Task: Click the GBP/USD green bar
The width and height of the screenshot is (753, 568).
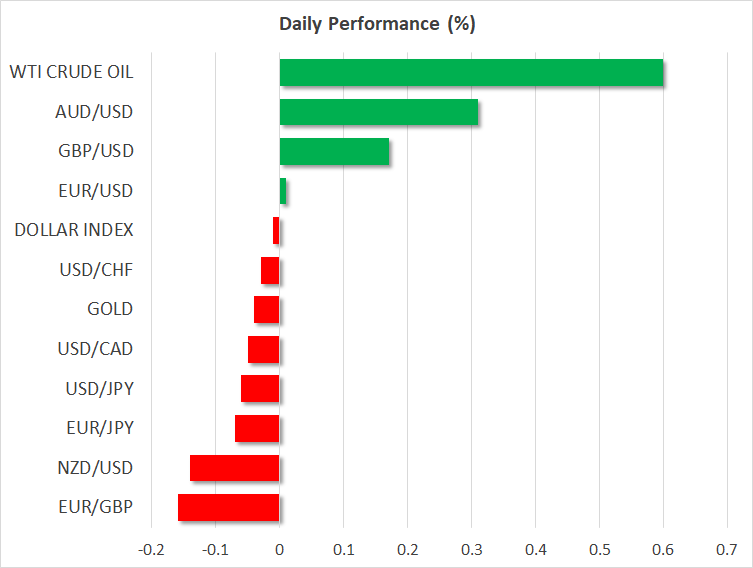Action: tap(334, 152)
